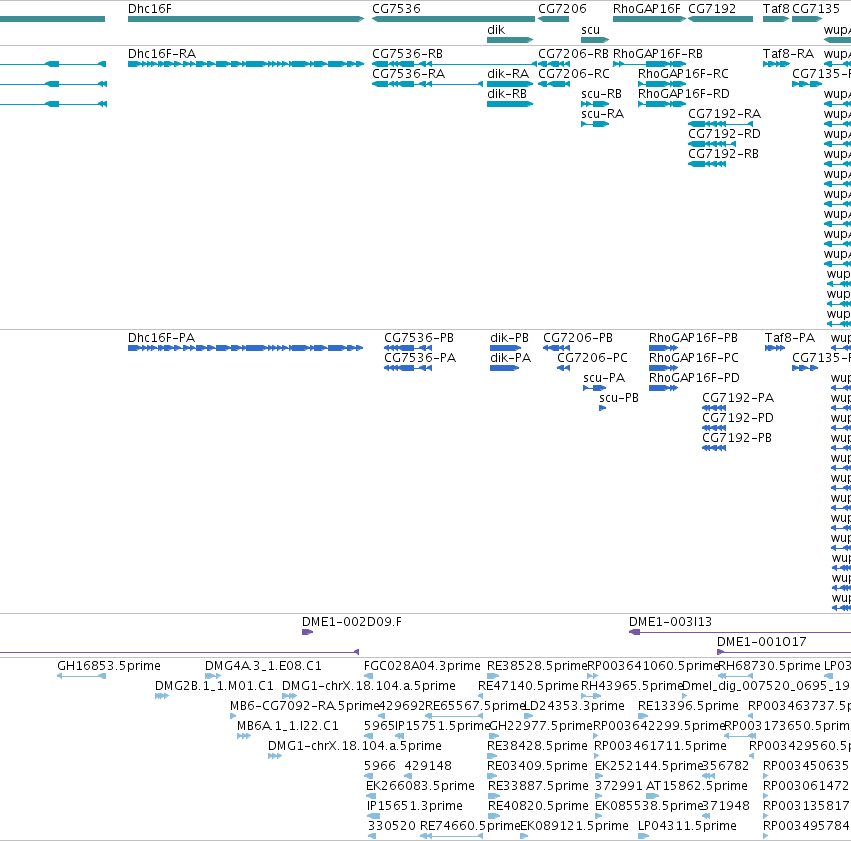Select the Taf8-PA protein label

[x=790, y=338]
